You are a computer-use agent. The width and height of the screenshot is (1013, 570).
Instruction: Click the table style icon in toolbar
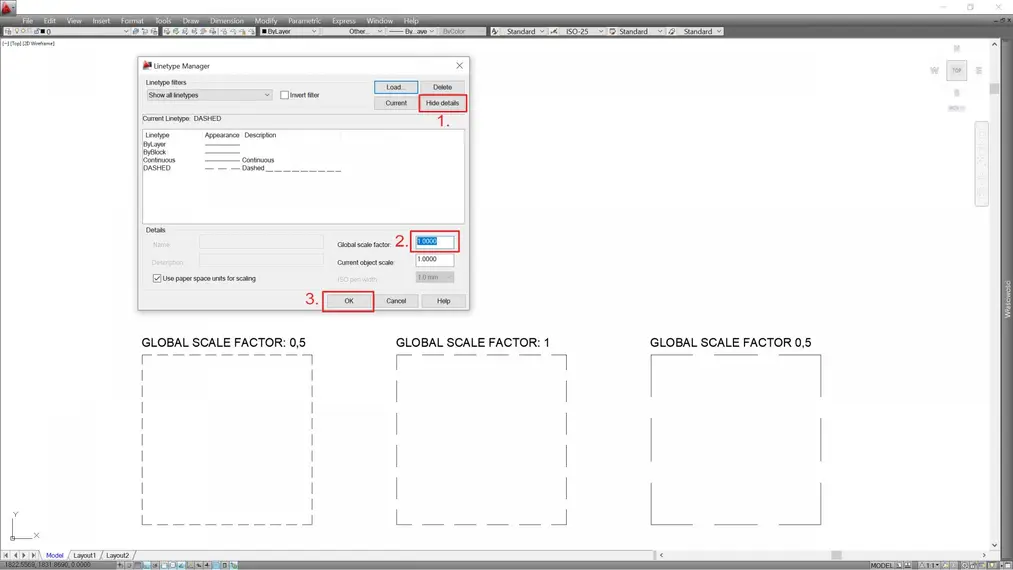(612, 31)
